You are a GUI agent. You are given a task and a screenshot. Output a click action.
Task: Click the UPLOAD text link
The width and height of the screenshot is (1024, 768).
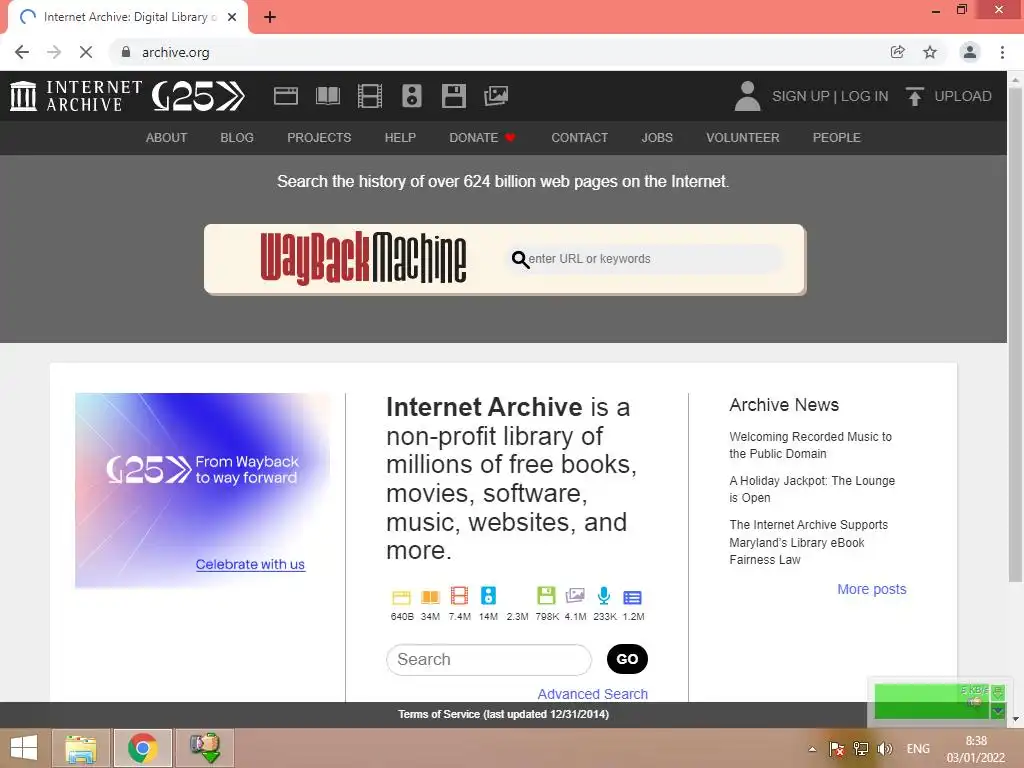963,96
